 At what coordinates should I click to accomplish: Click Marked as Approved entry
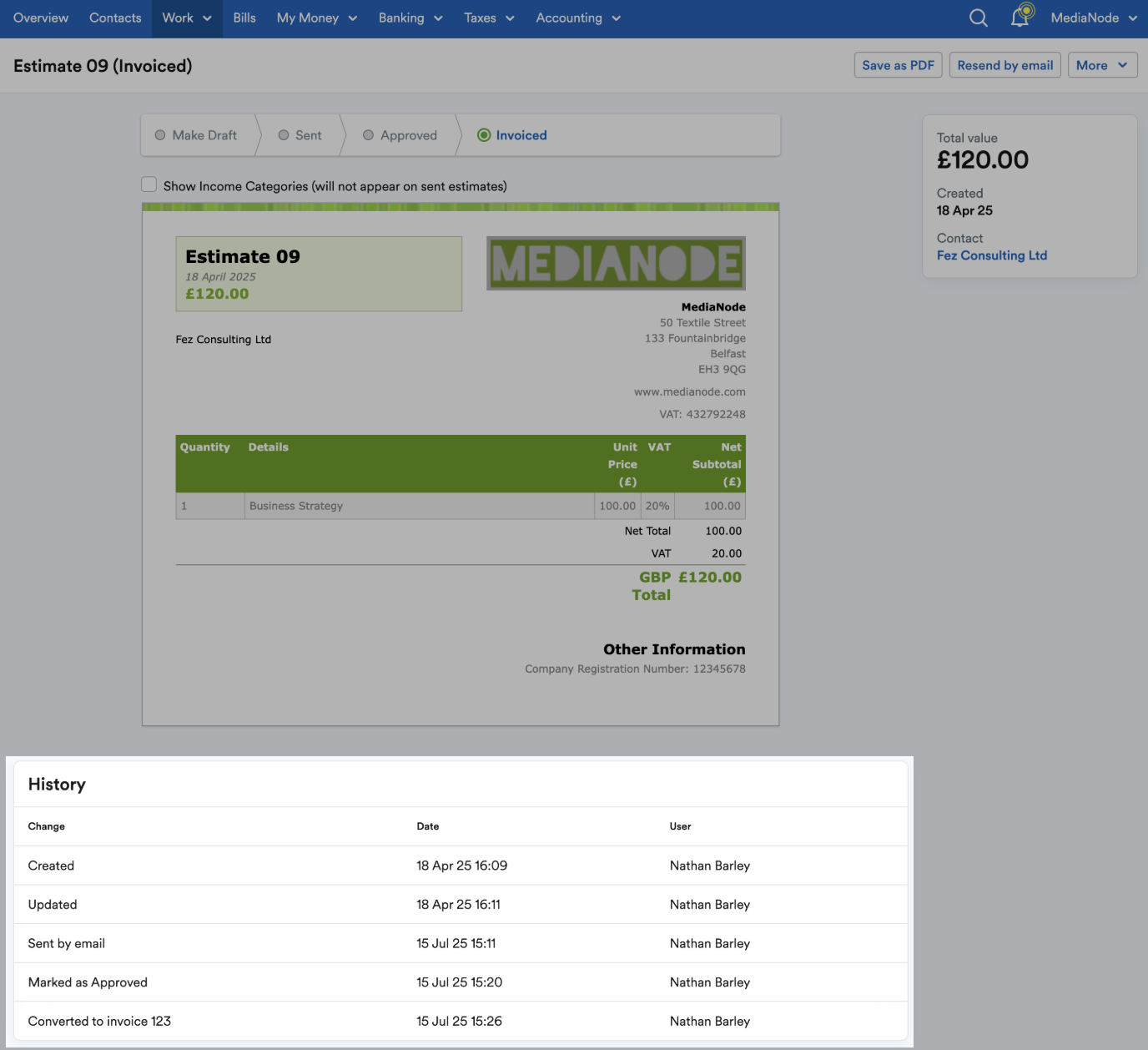pyautogui.click(x=461, y=982)
